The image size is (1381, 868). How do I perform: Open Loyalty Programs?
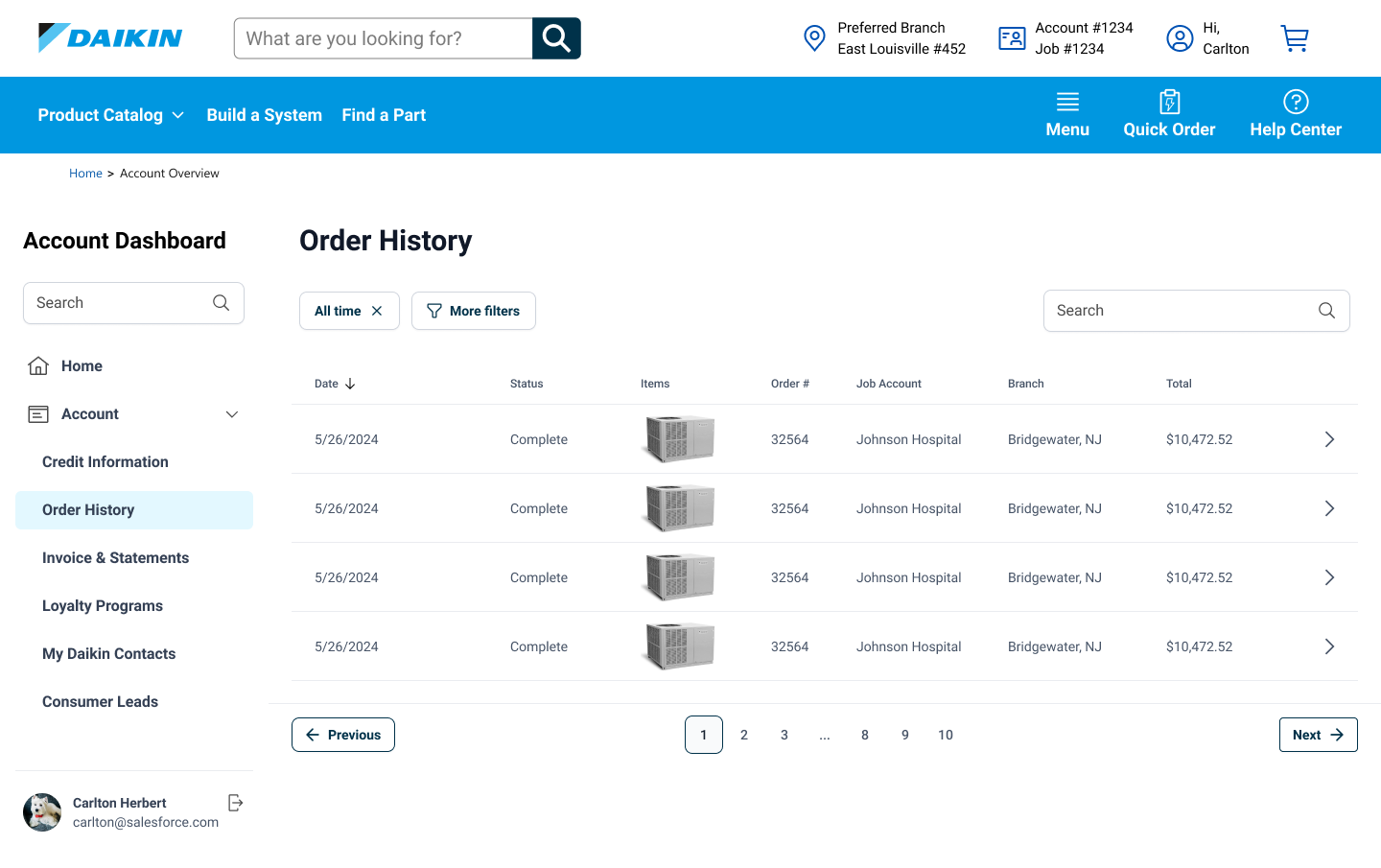pyautogui.click(x=103, y=606)
